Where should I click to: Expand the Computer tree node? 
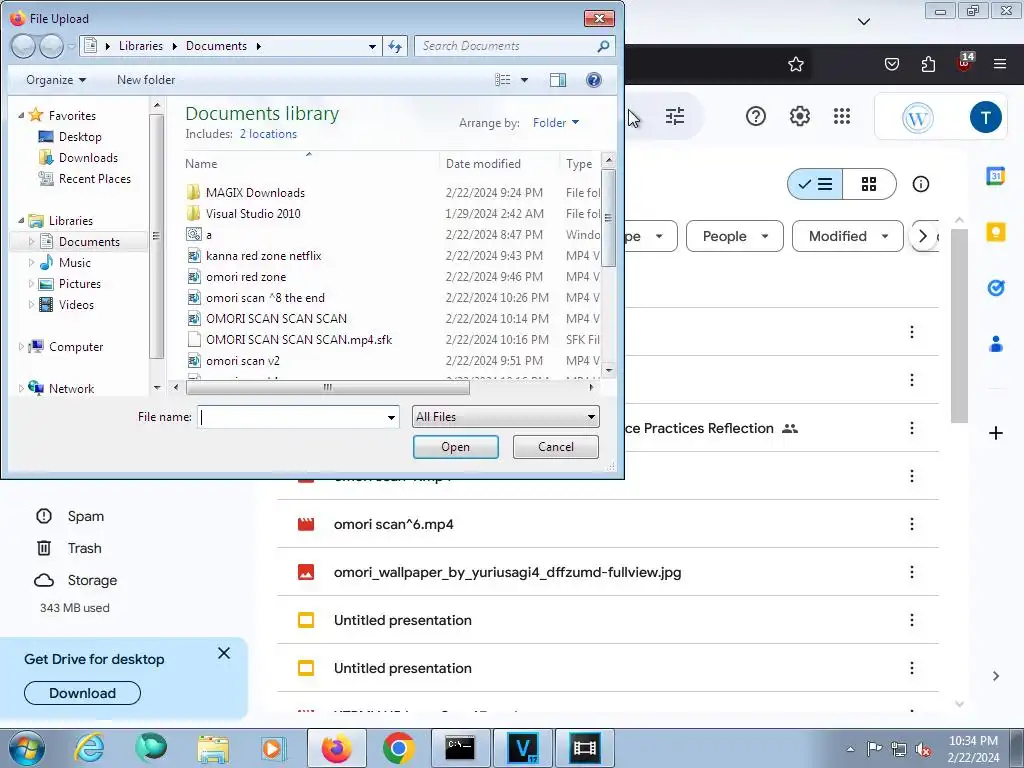[x=21, y=346]
